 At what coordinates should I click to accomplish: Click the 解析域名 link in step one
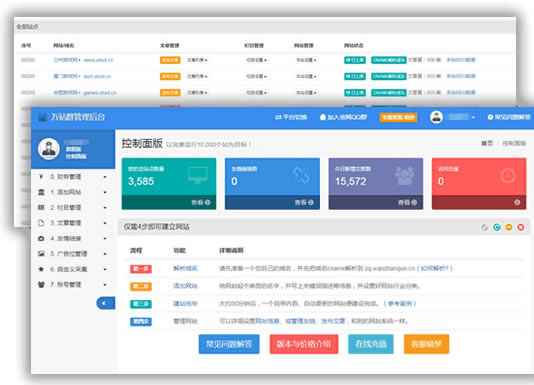point(185,268)
